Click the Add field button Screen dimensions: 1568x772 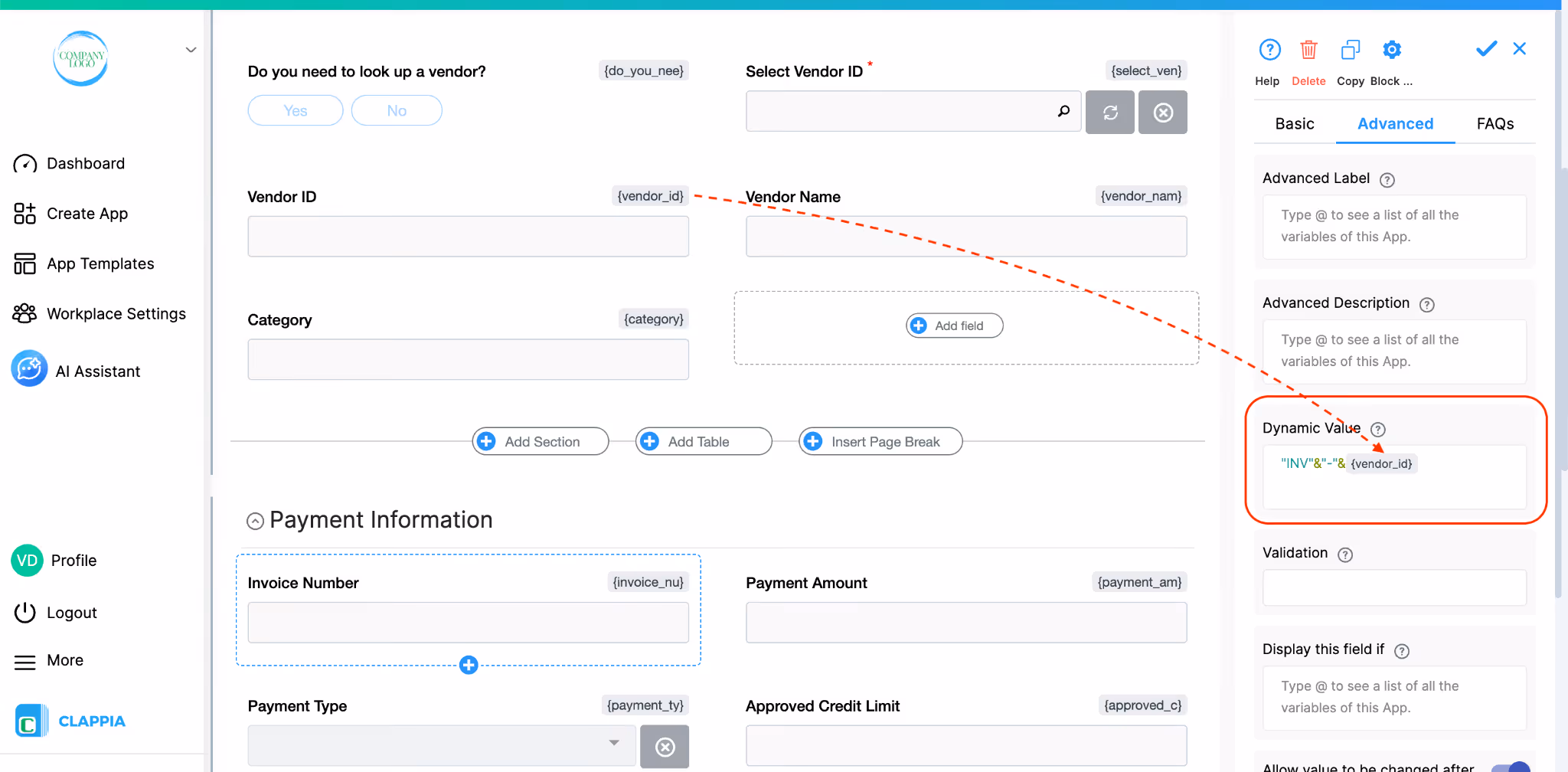point(954,325)
